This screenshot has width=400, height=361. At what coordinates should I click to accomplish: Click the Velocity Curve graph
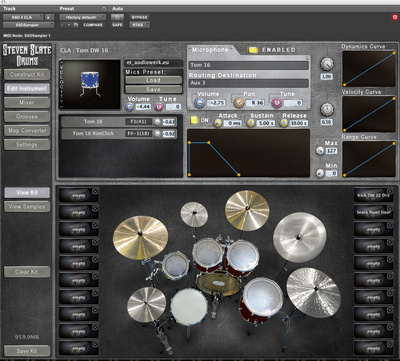(x=369, y=114)
